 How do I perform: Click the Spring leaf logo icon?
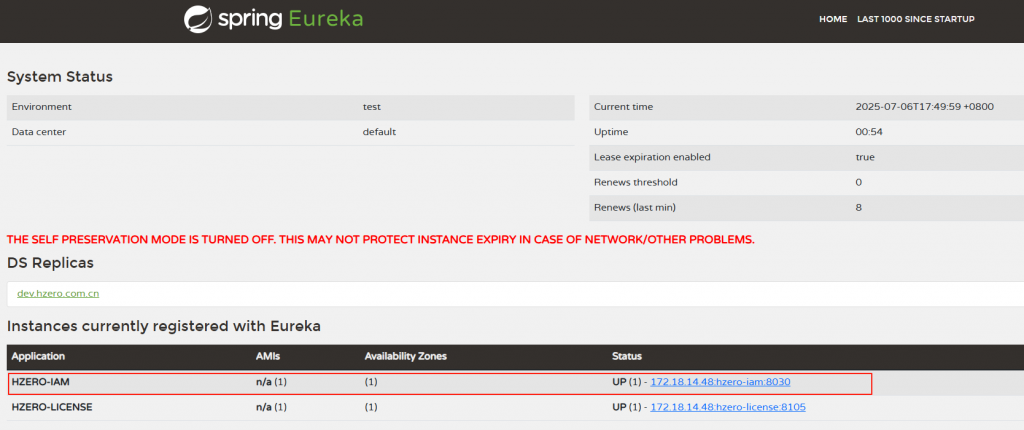(x=198, y=19)
